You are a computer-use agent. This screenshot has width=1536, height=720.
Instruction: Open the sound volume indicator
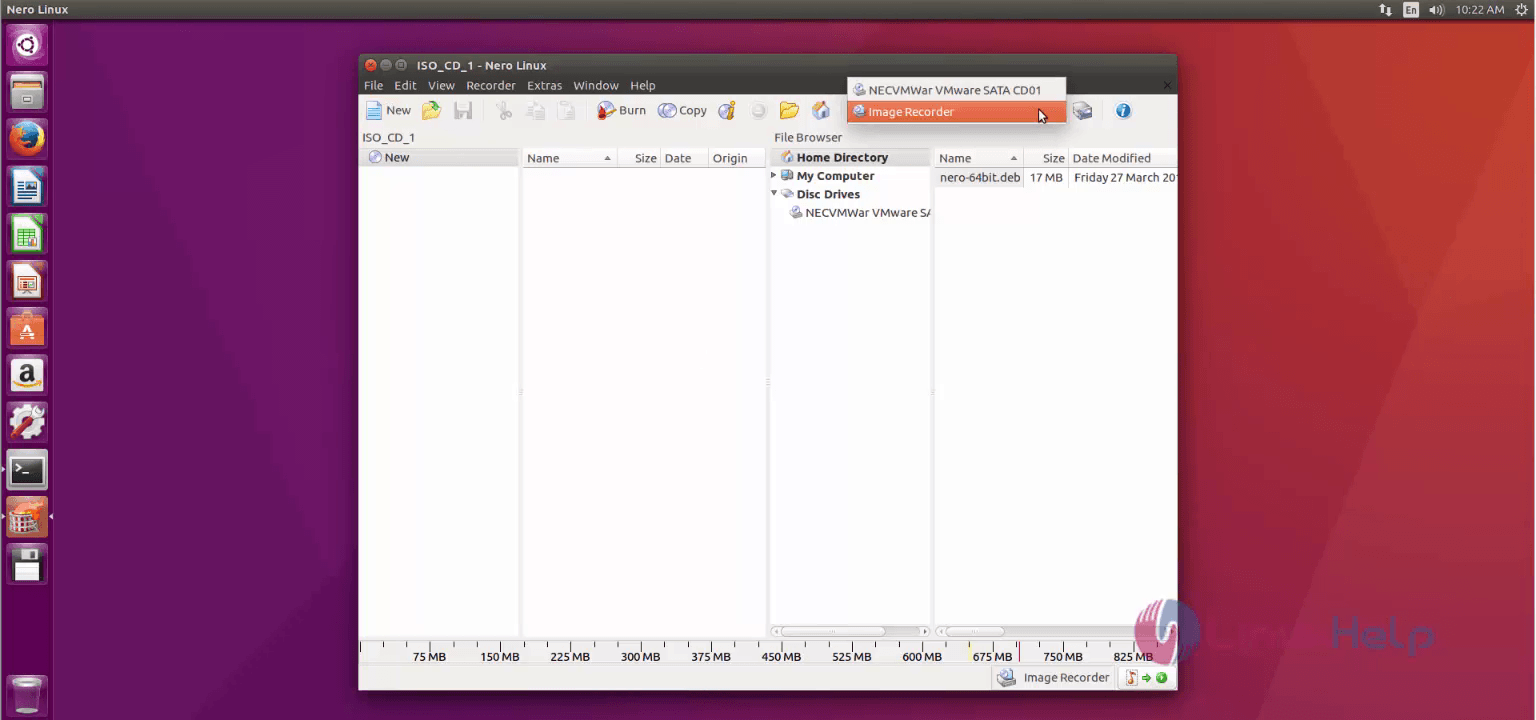click(1437, 10)
